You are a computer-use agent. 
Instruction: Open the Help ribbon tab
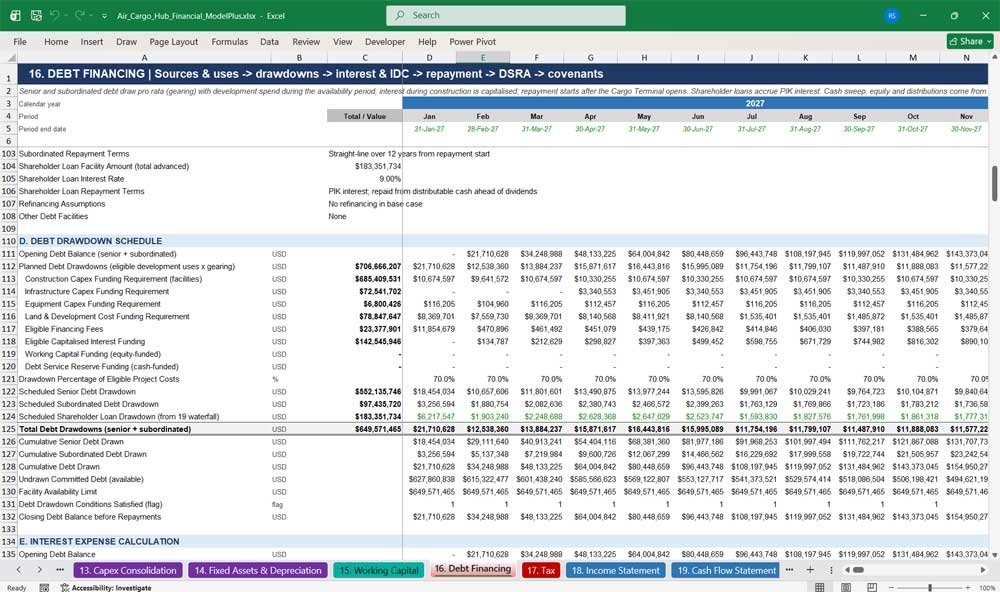(x=427, y=41)
